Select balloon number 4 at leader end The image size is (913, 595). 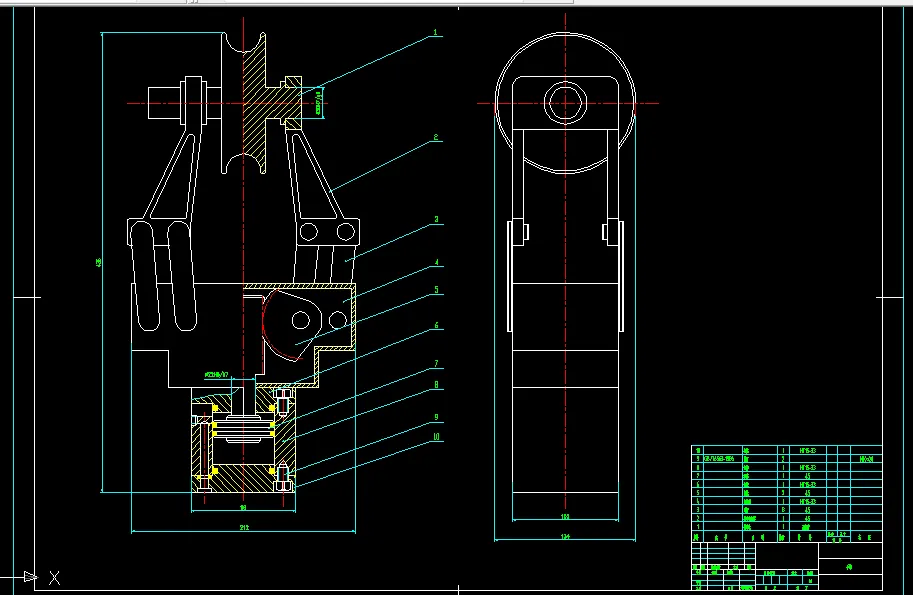pos(437,263)
